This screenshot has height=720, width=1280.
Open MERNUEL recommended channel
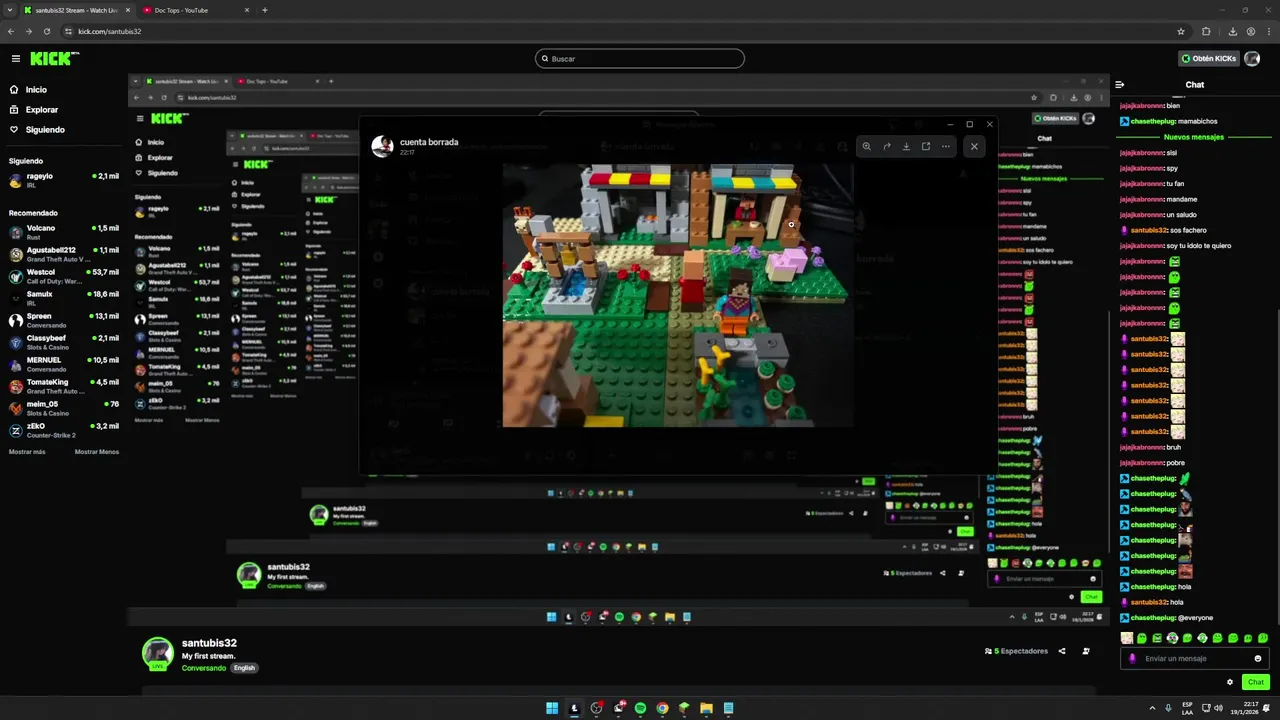click(64, 364)
